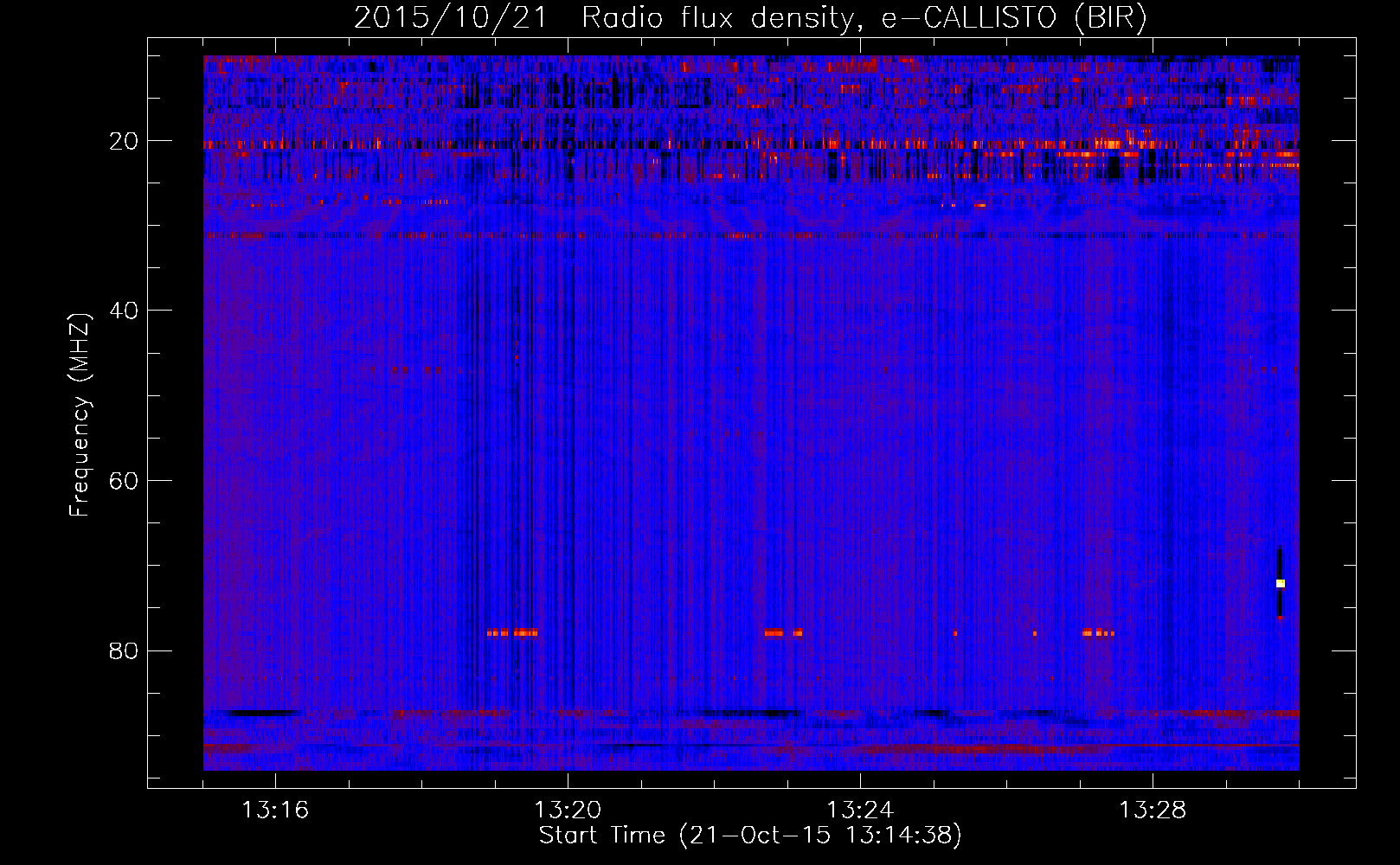Click the 40 MHz frequency tick label
Viewport: 1400px width, 865px height.
[124, 311]
